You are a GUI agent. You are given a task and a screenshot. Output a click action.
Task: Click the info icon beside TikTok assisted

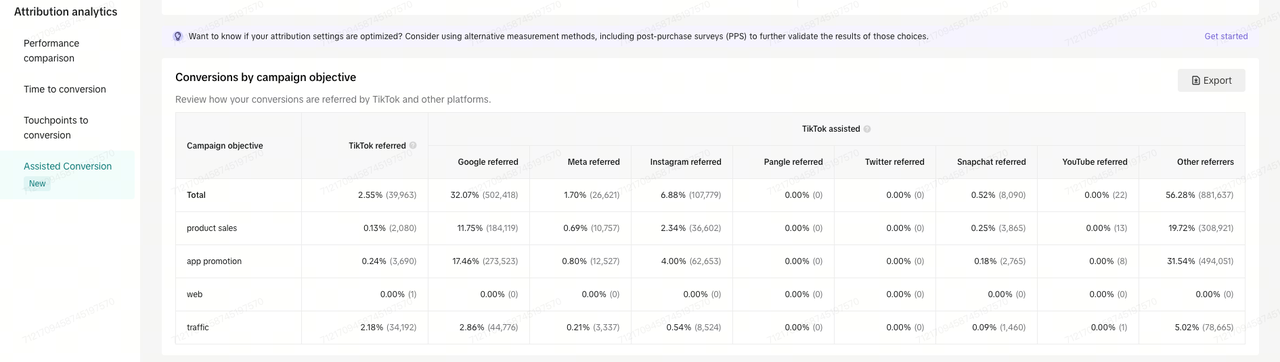tap(867, 129)
